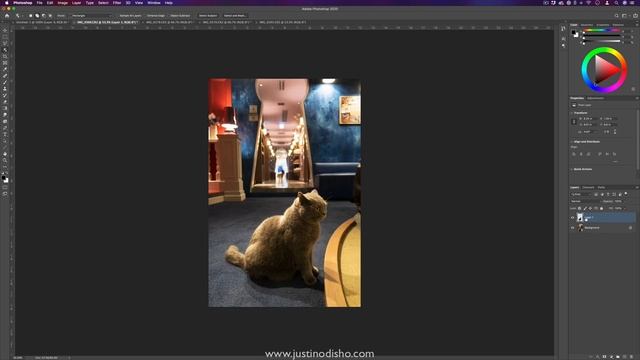Select the Clone Stamp tool
This screenshot has width=640, height=360.
coord(5,89)
